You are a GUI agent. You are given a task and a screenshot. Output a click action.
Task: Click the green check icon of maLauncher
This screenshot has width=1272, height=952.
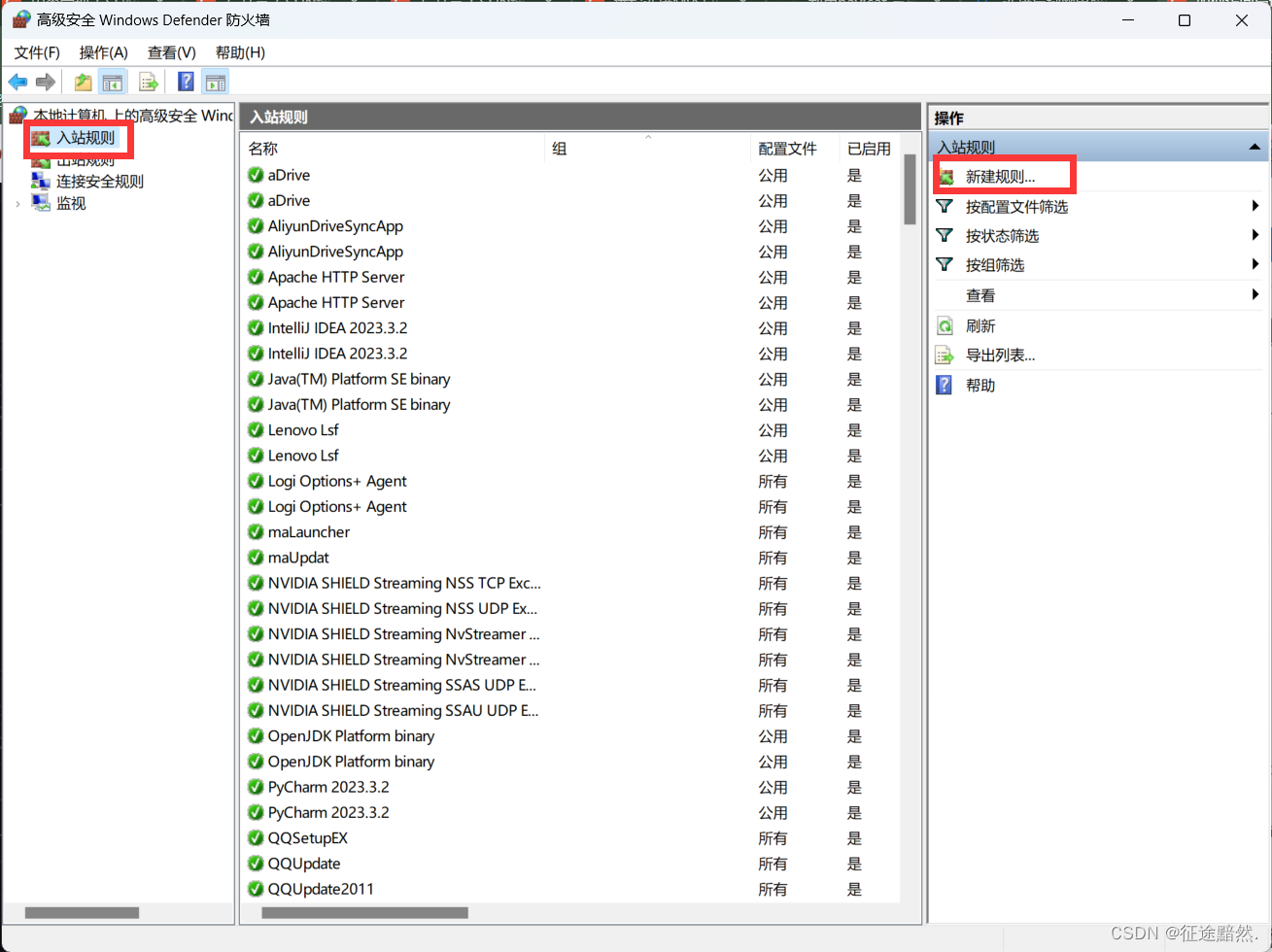256,532
